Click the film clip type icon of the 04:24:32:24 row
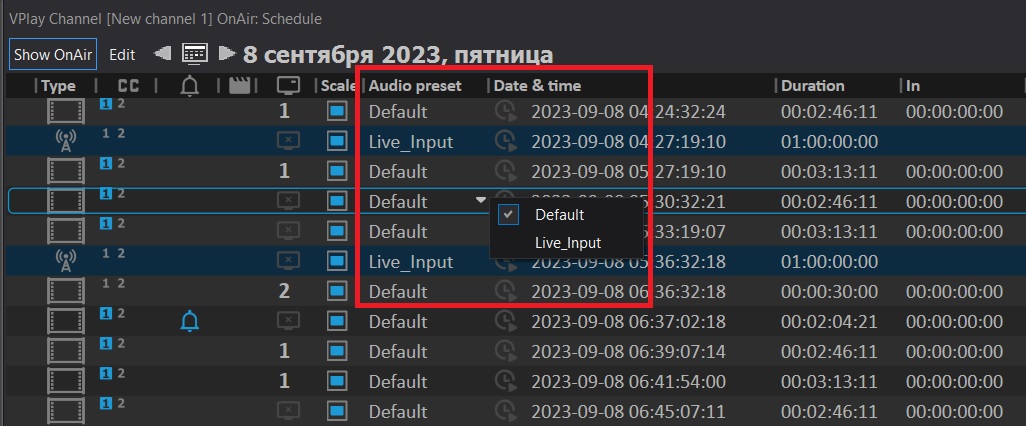 click(65, 112)
